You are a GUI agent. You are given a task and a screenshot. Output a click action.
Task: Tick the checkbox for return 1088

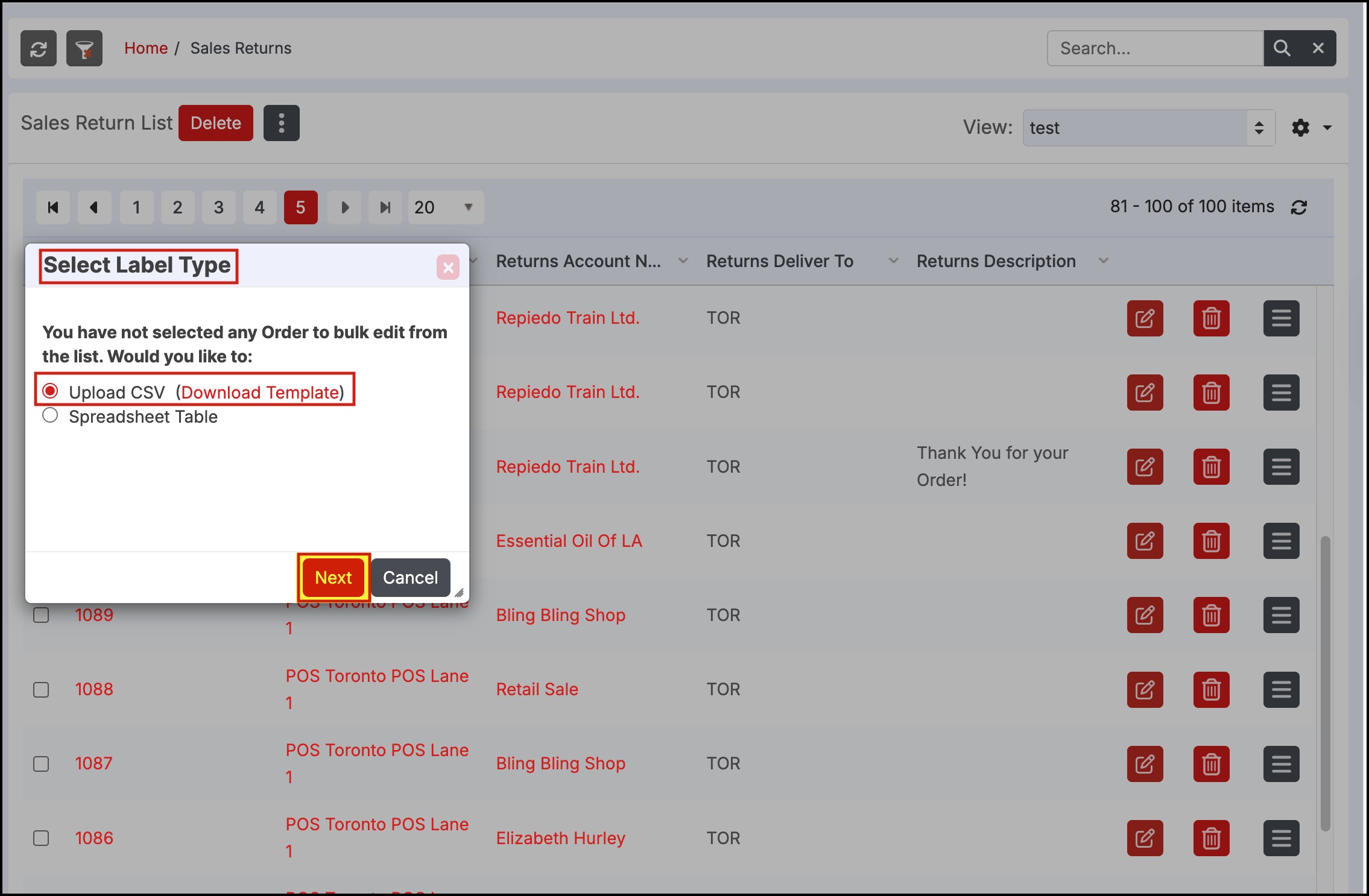coord(41,689)
